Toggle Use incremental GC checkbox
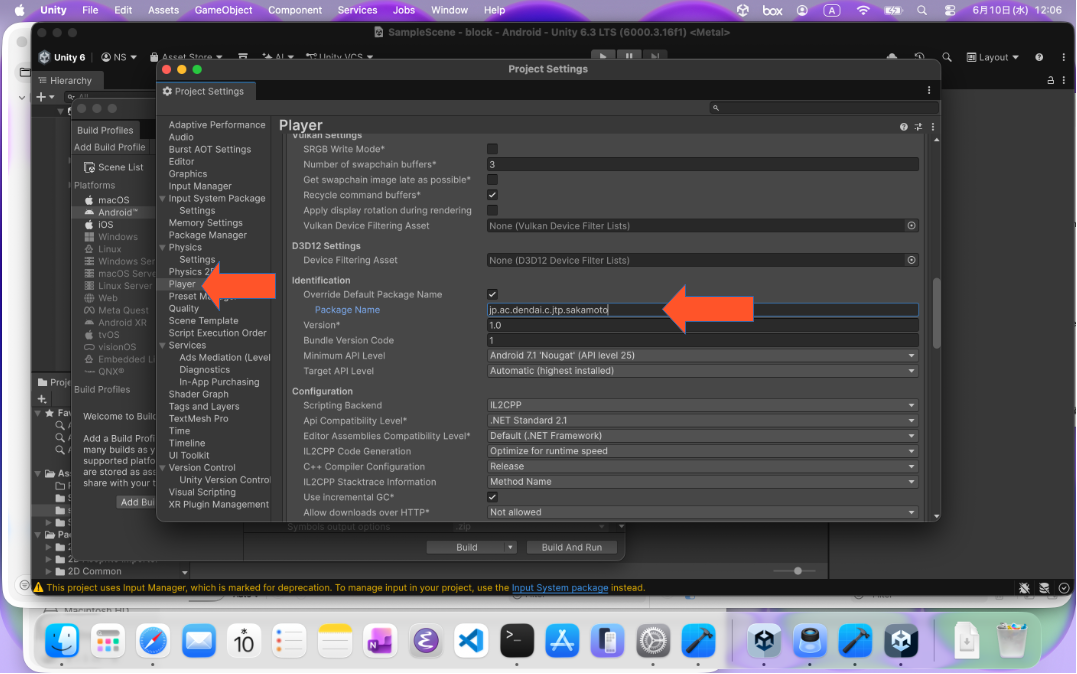Viewport: 1077px width, 674px height. 492,497
